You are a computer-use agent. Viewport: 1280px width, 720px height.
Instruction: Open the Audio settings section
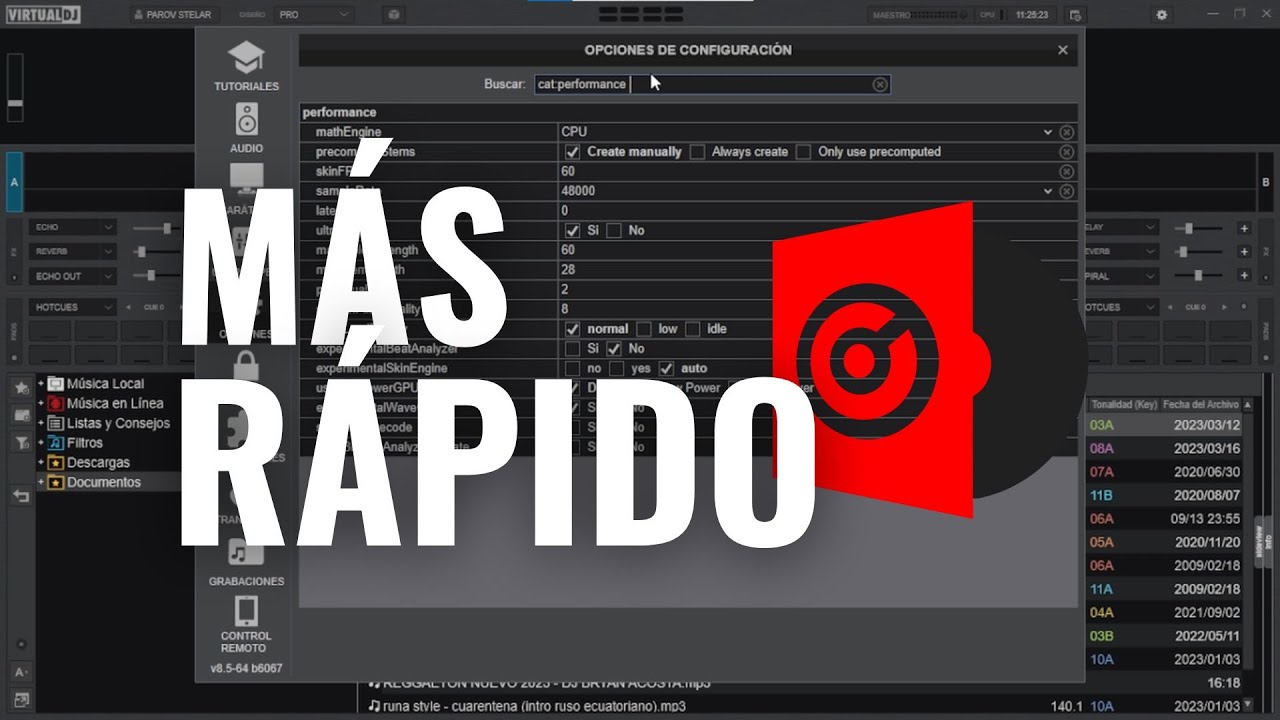tap(246, 126)
